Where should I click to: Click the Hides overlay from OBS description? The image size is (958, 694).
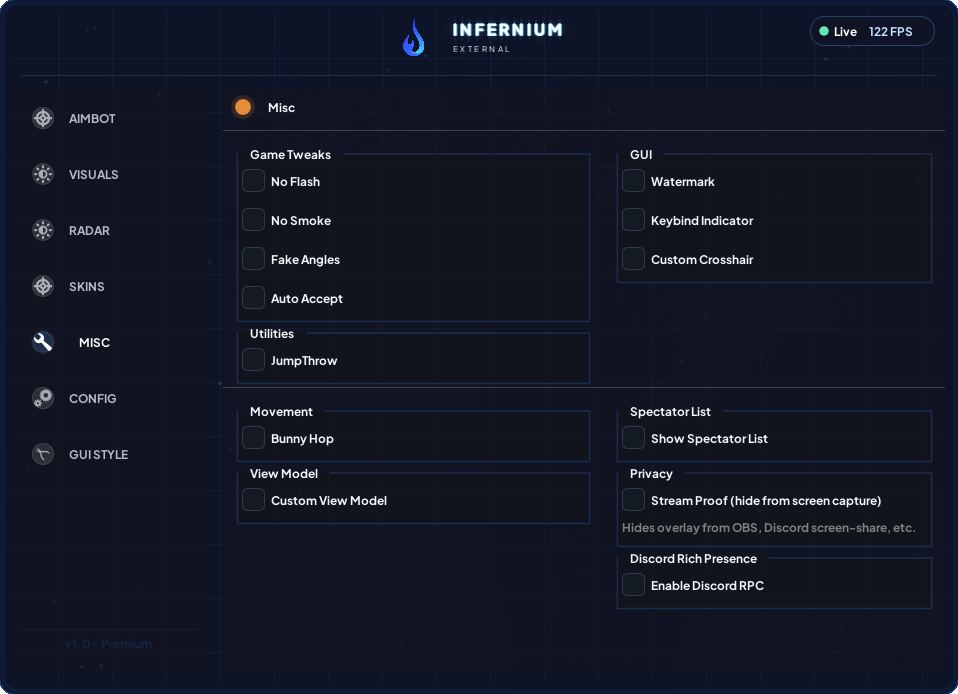pyautogui.click(x=769, y=528)
